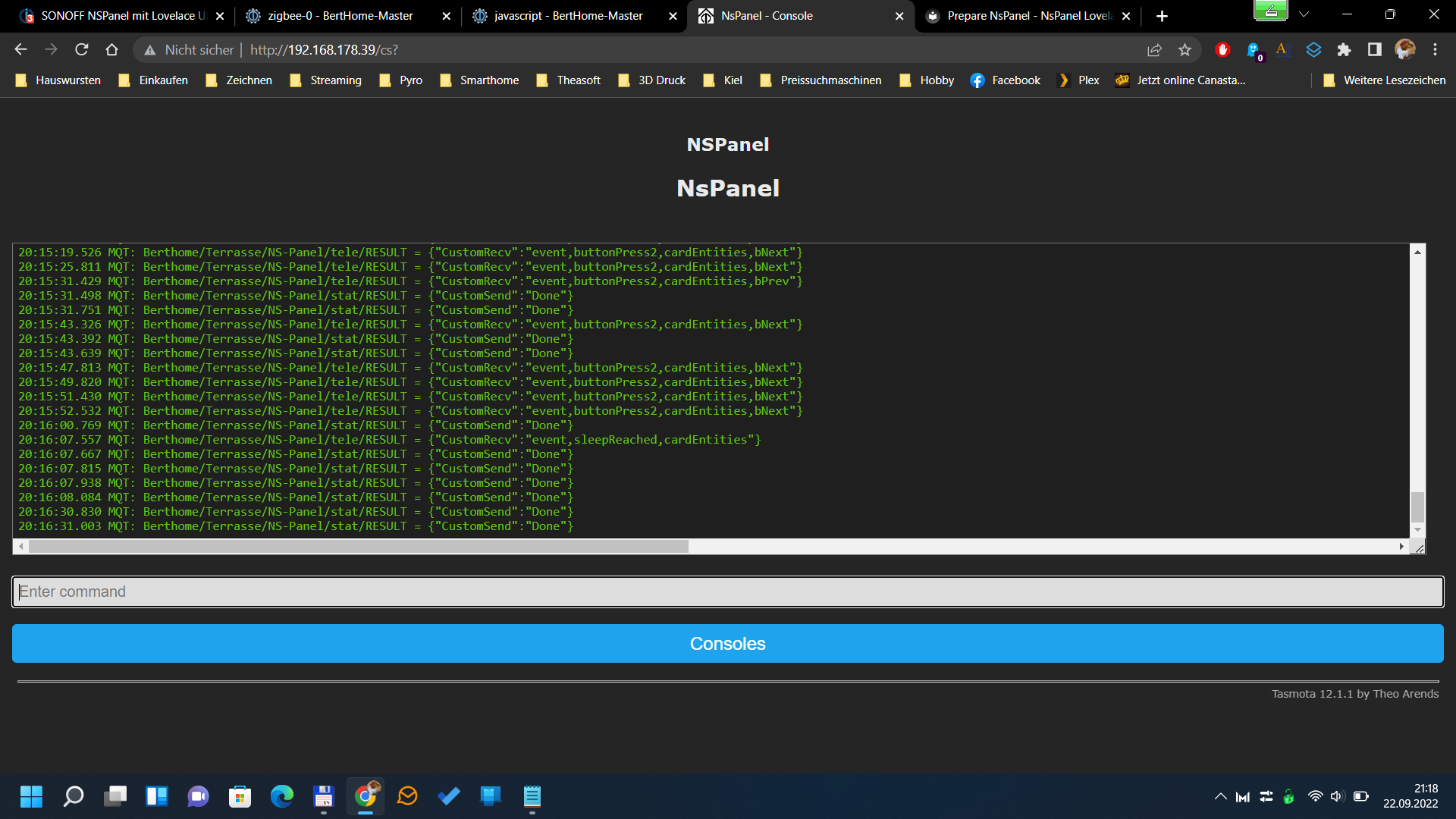Image resolution: width=1456 pixels, height=819 pixels.
Task: Show hidden system tray icons
Action: 1220,796
